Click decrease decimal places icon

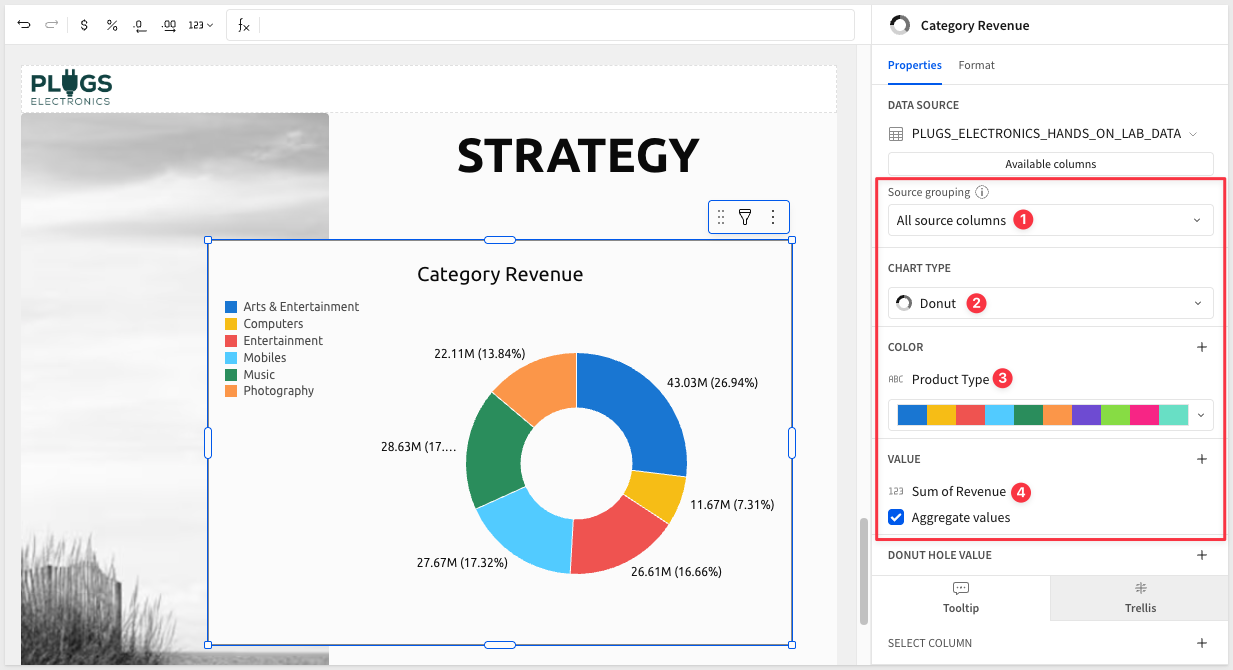click(x=140, y=25)
